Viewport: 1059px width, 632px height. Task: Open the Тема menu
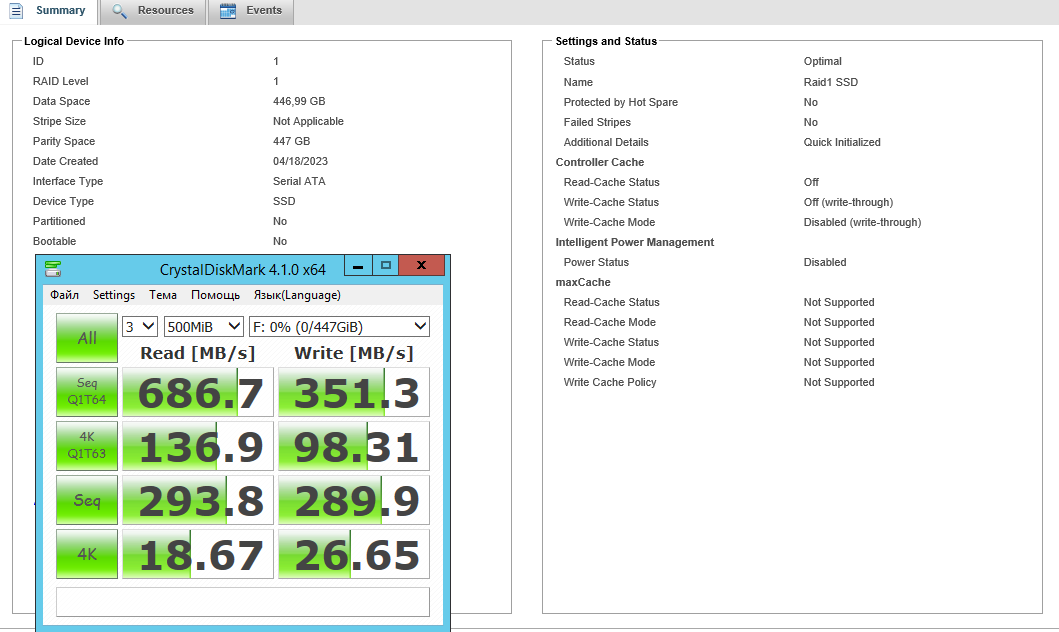pyautogui.click(x=163, y=295)
